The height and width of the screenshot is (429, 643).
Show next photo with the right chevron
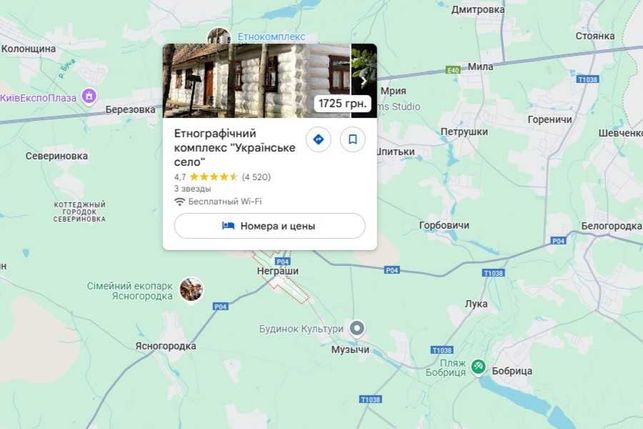pyautogui.click(x=363, y=81)
